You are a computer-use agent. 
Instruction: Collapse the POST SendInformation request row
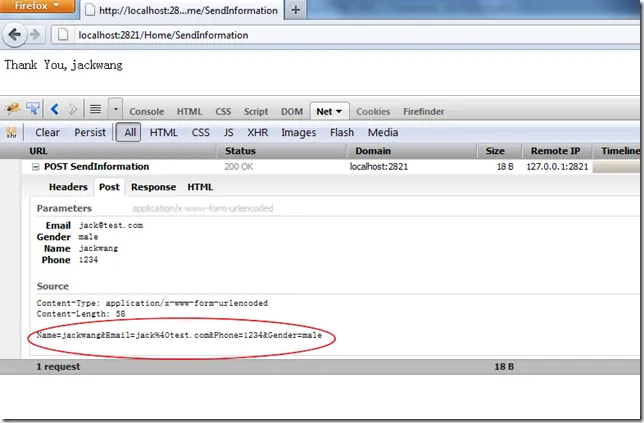coord(36,167)
